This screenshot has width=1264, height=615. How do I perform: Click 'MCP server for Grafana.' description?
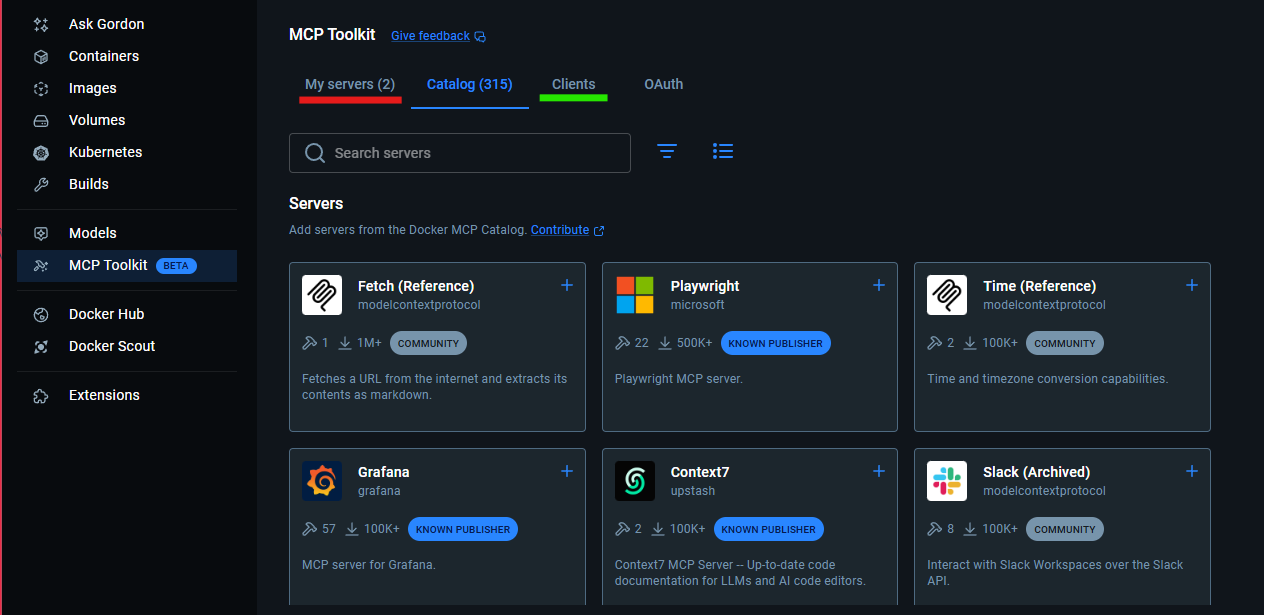point(369,565)
